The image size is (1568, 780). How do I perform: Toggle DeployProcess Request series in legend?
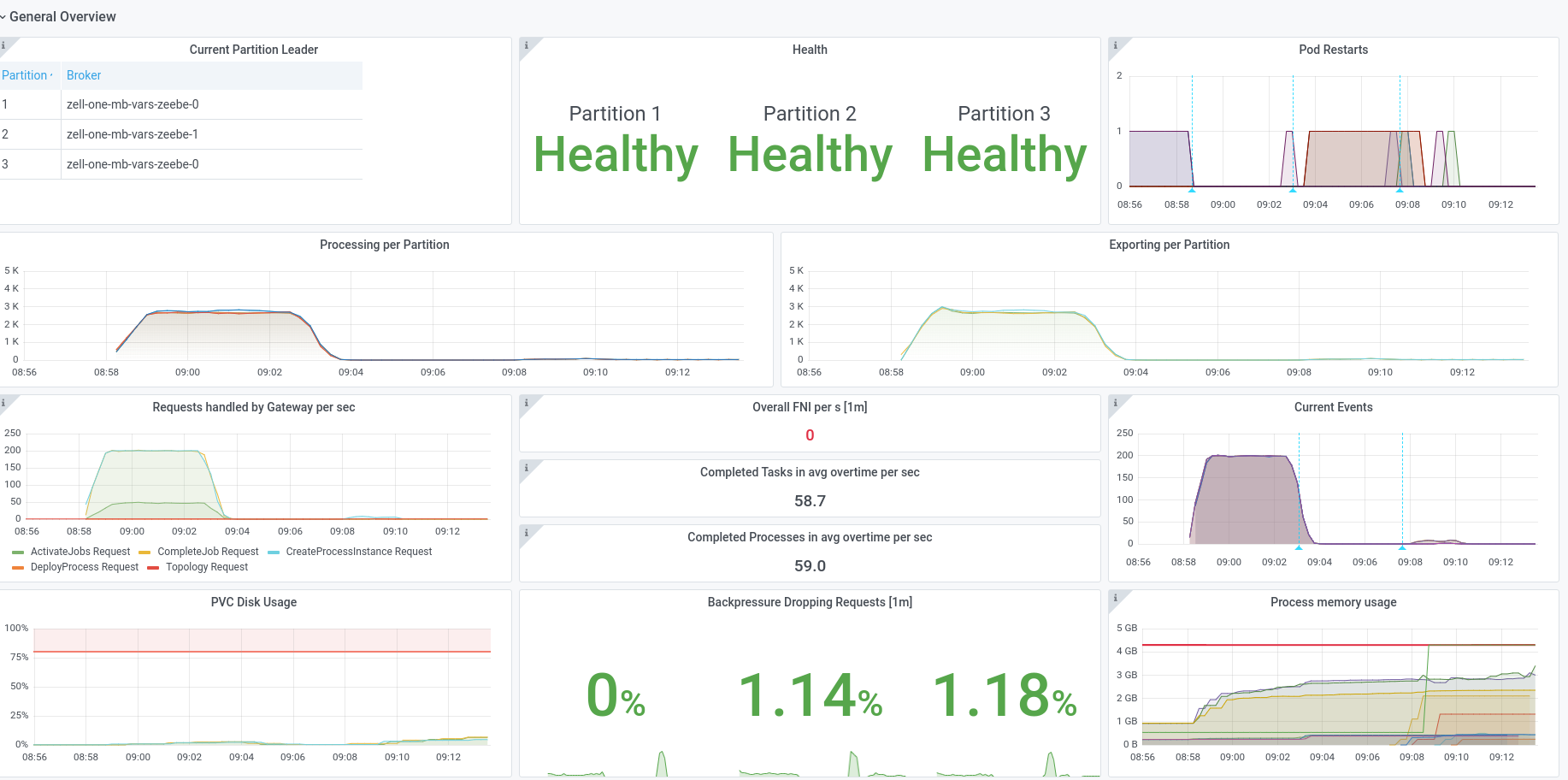click(85, 567)
